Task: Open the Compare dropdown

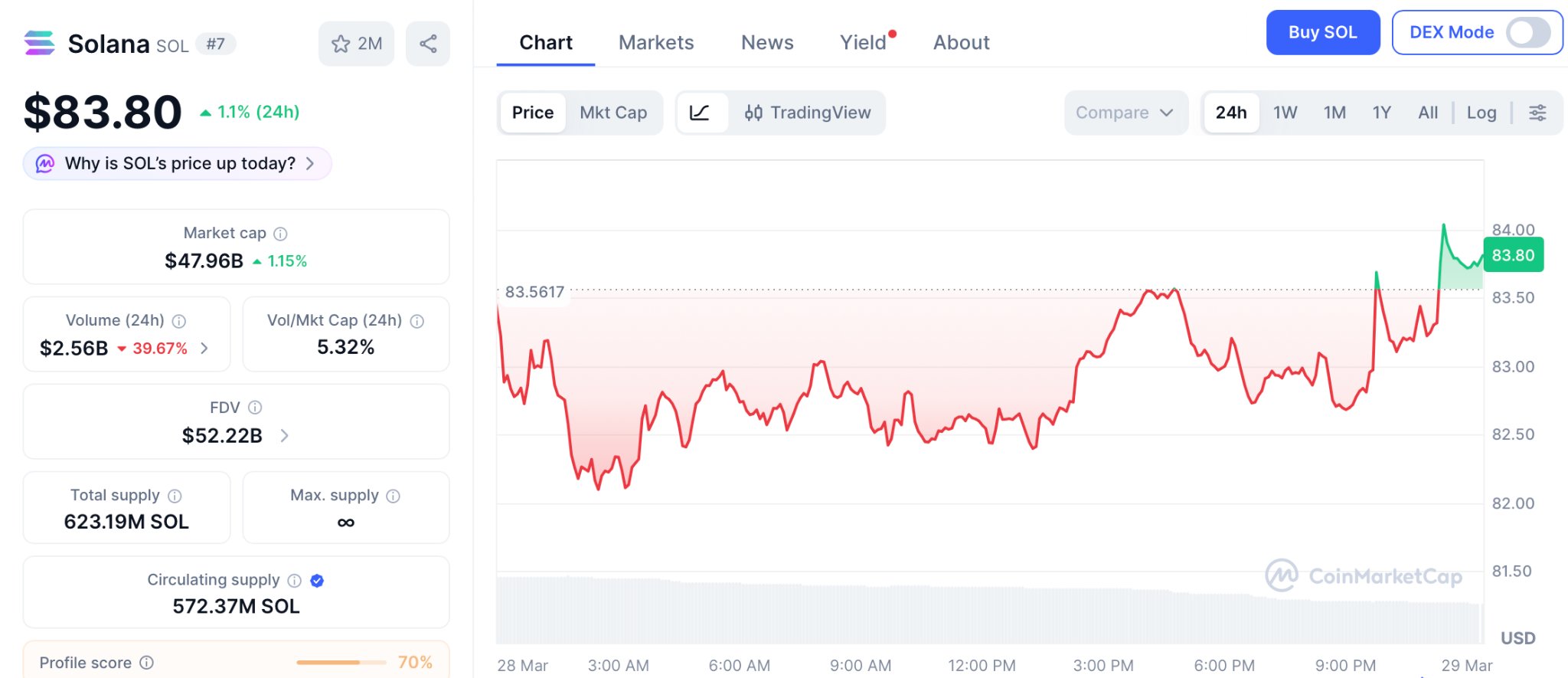Action: click(x=1124, y=113)
